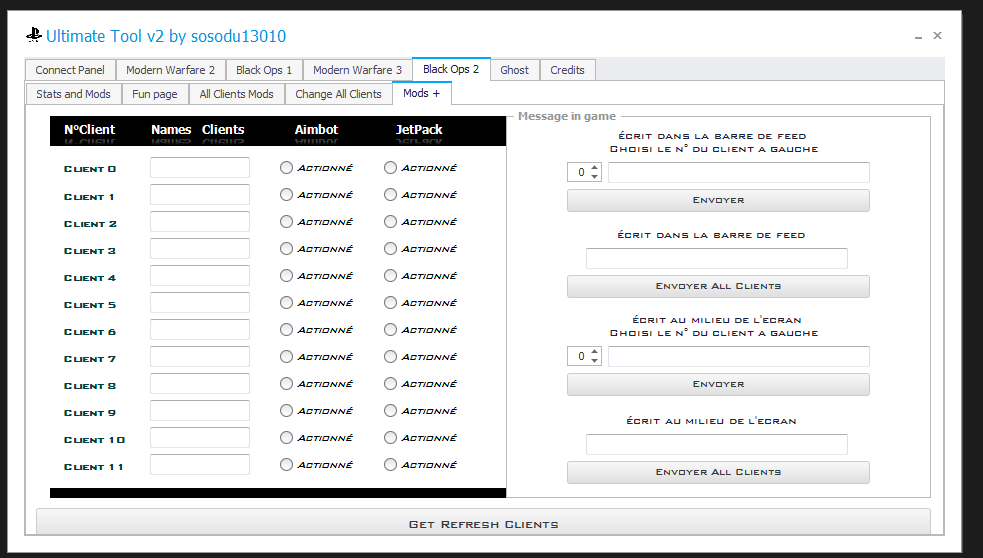
Task: Click Envoyer button under middle-screen message
Action: click(718, 384)
